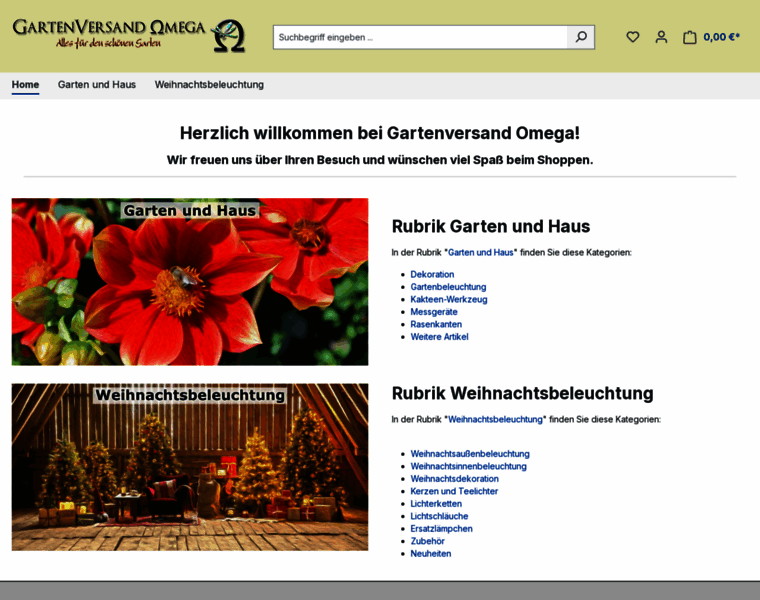Focus the Suchbegriff eingeben search field
The width and height of the screenshot is (760, 600).
point(420,37)
